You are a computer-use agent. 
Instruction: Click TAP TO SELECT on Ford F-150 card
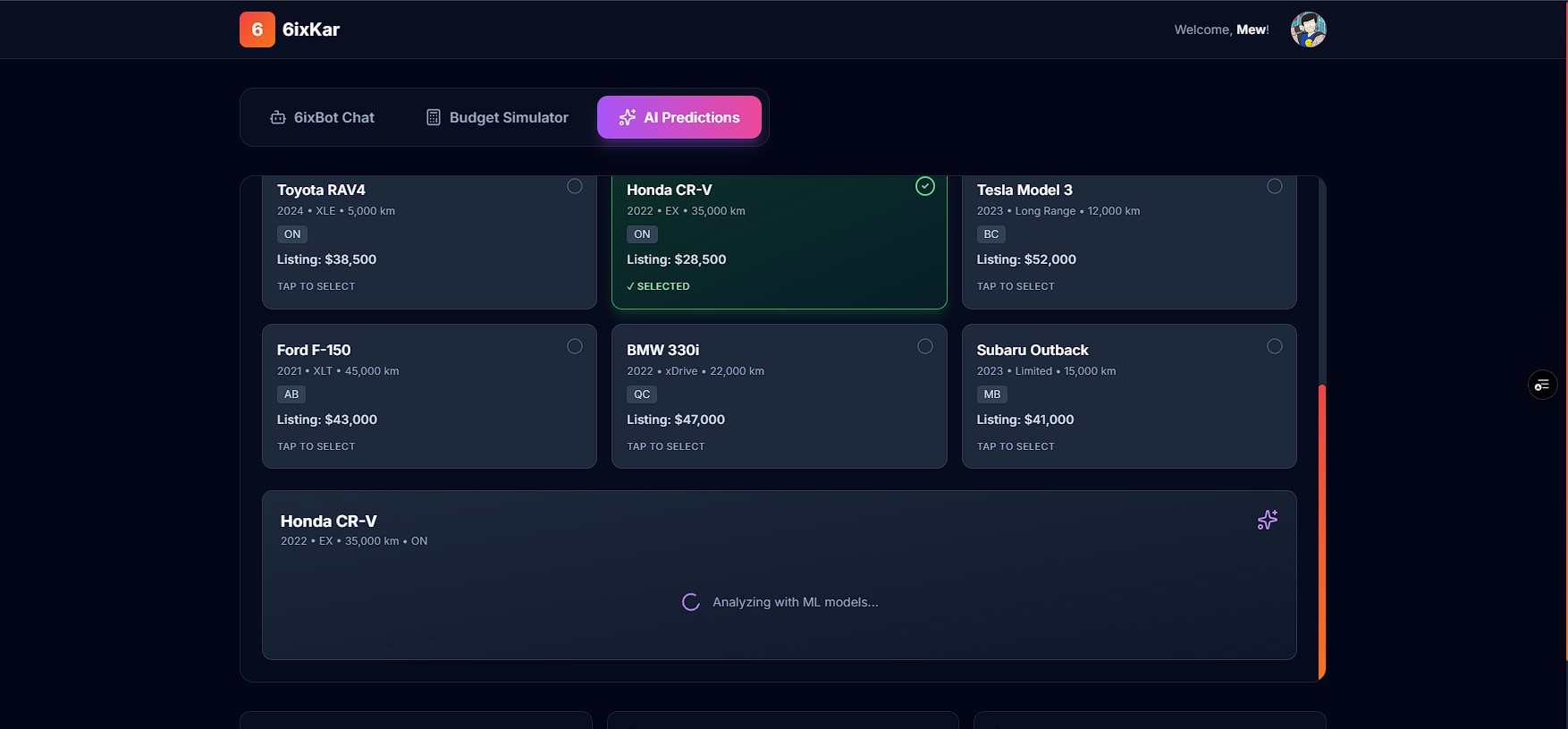pos(316,446)
